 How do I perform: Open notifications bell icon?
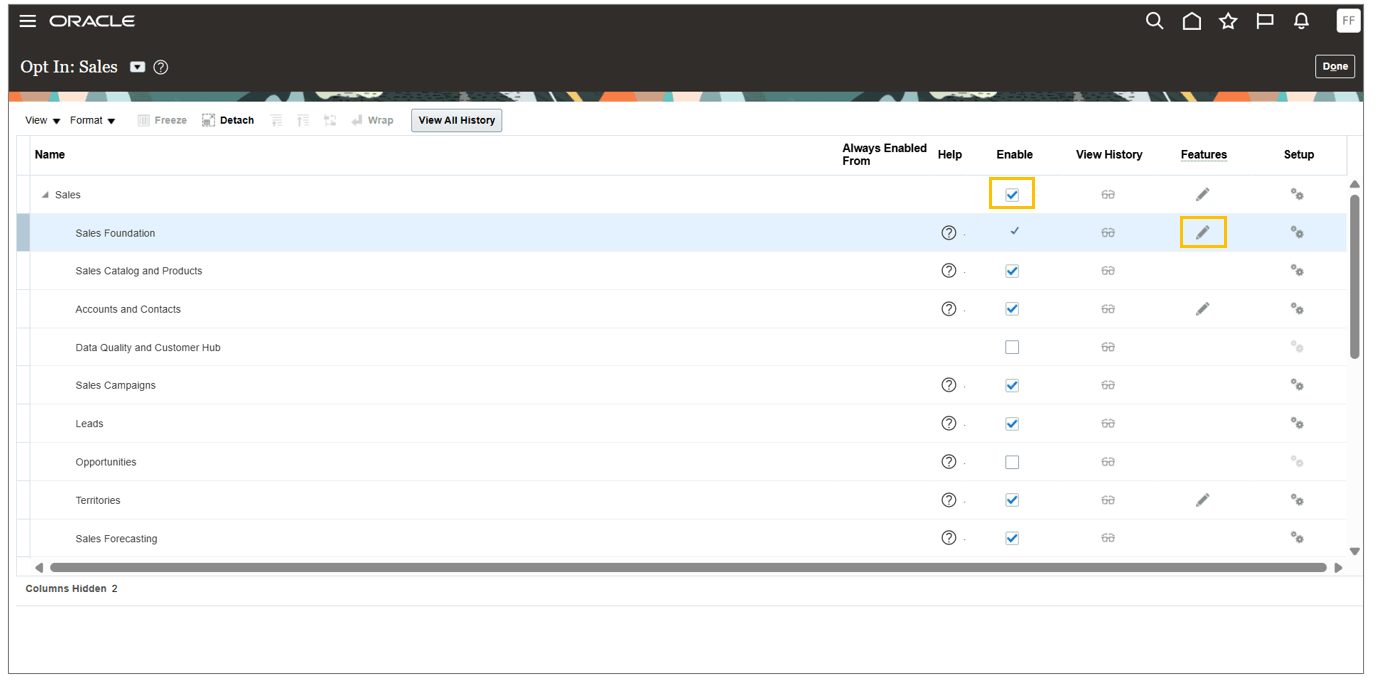pyautogui.click(x=1301, y=21)
